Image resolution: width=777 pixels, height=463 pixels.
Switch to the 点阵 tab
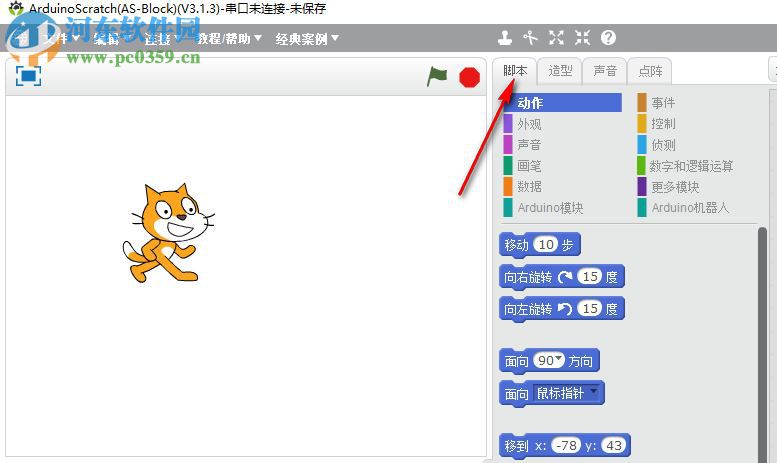click(650, 71)
